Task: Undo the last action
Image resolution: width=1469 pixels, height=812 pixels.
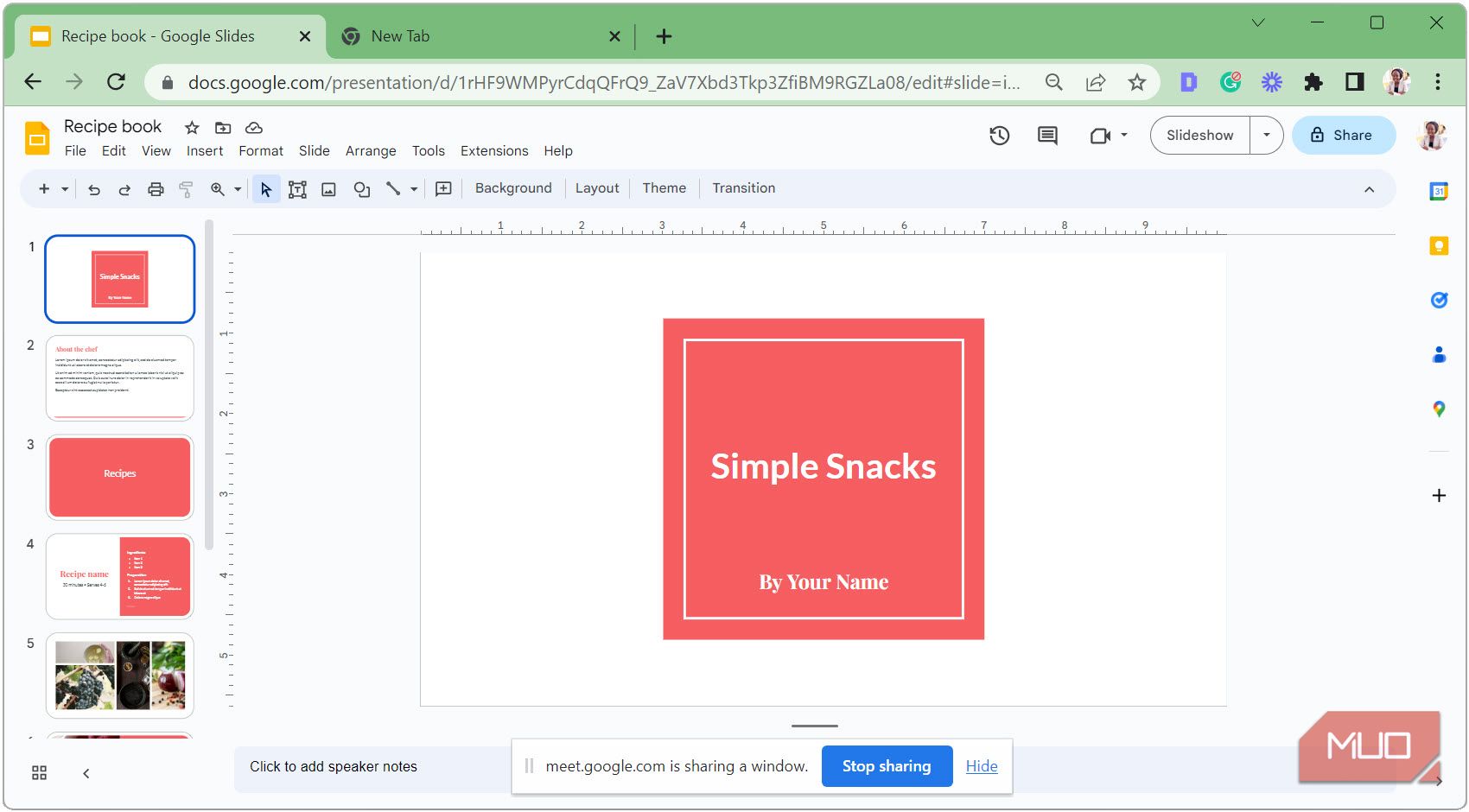Action: [94, 189]
